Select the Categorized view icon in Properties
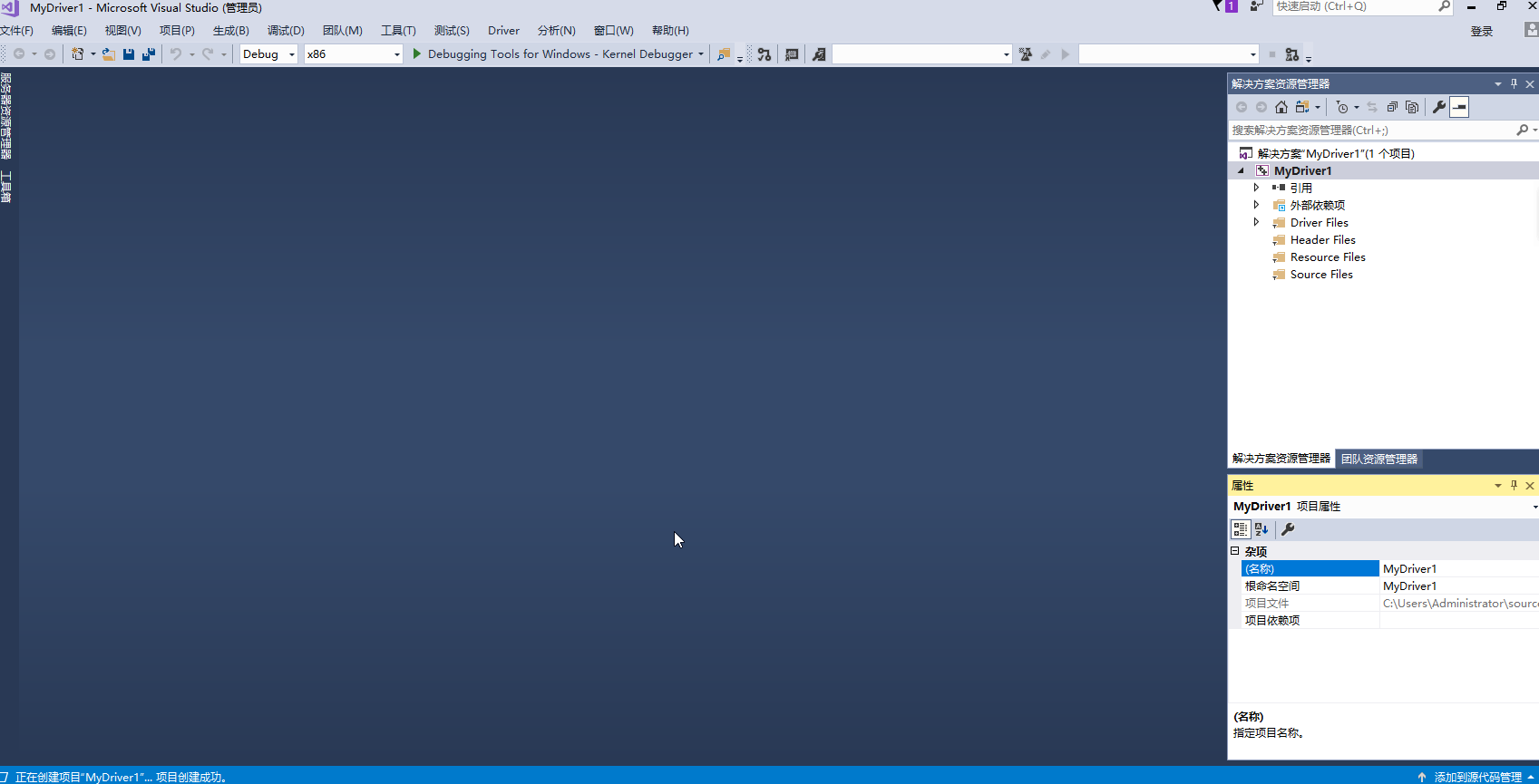Viewport: 1539px width, 784px height. 1241,529
